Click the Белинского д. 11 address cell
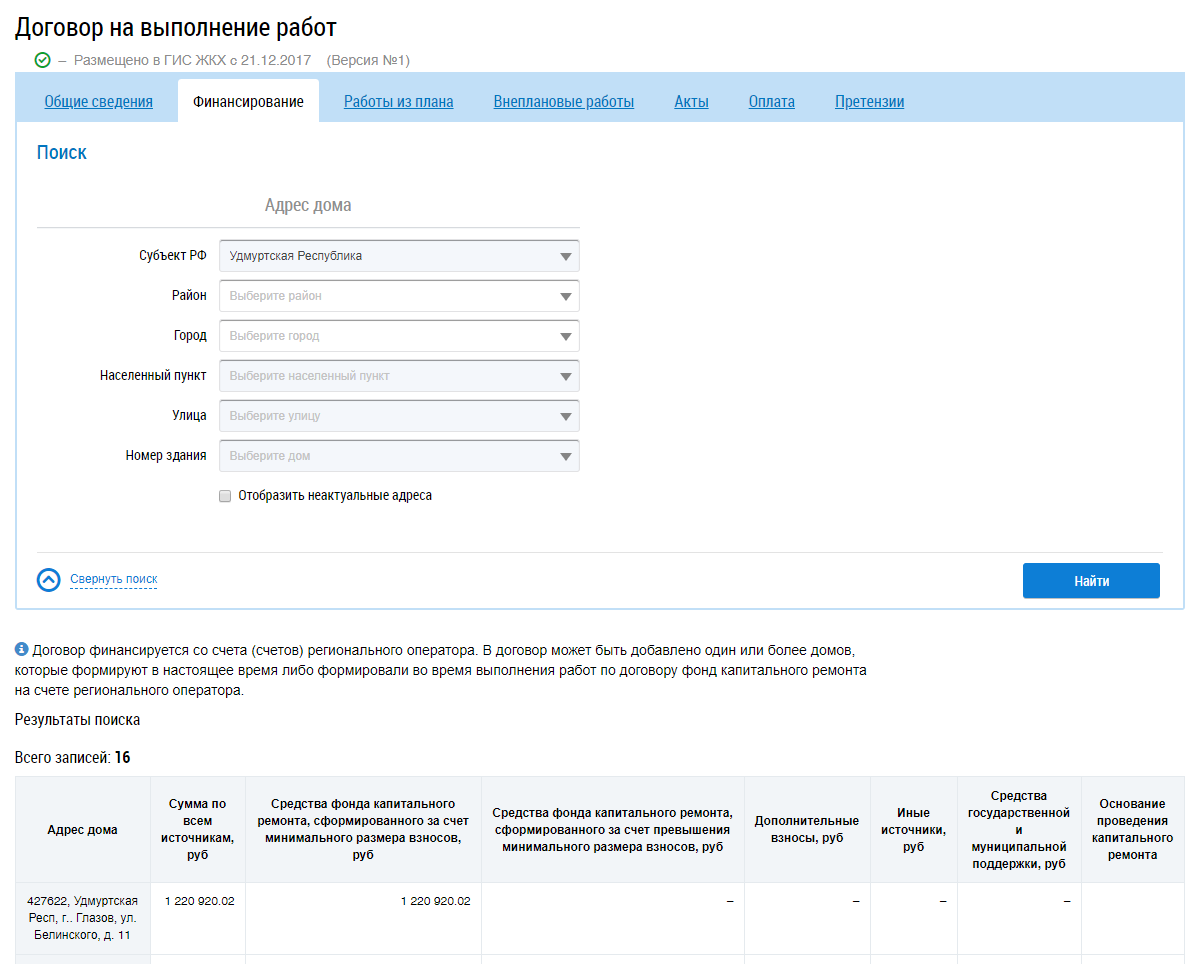The width and height of the screenshot is (1204, 964). coord(83,918)
